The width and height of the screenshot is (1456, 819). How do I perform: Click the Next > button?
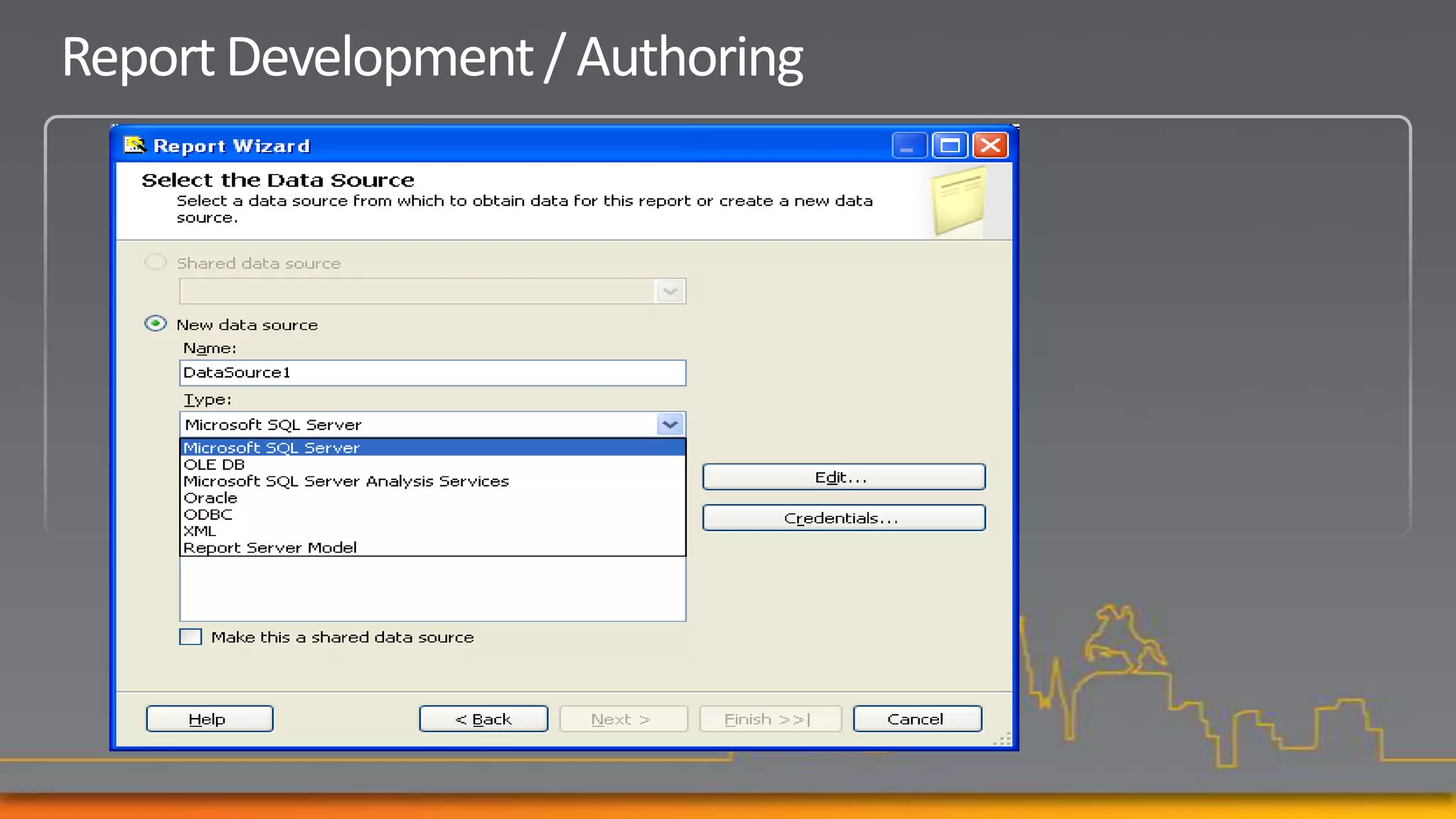pos(623,719)
